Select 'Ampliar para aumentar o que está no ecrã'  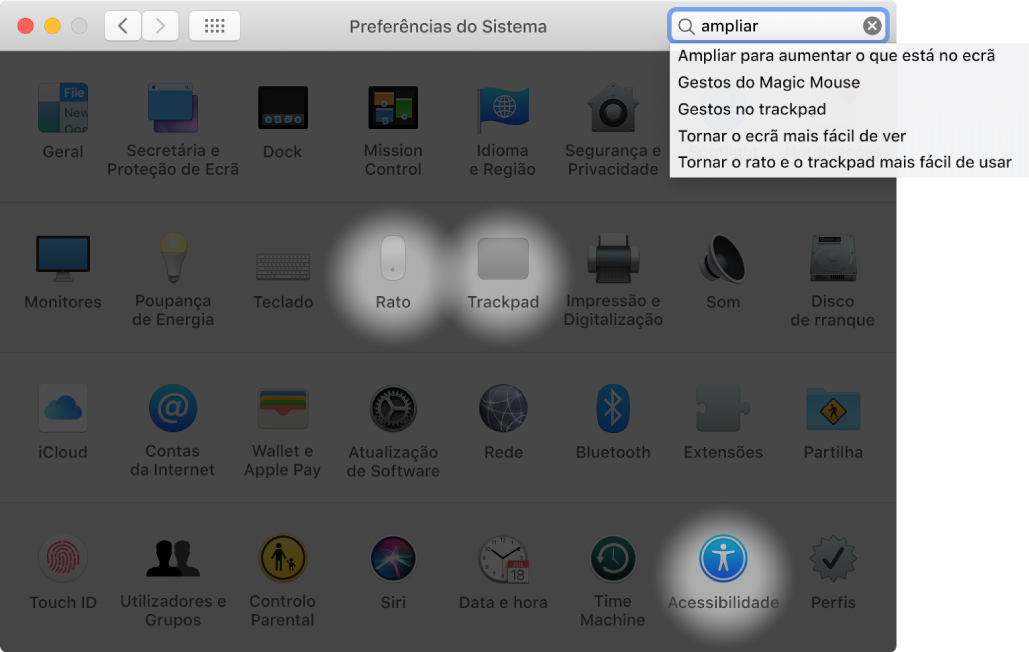point(836,56)
